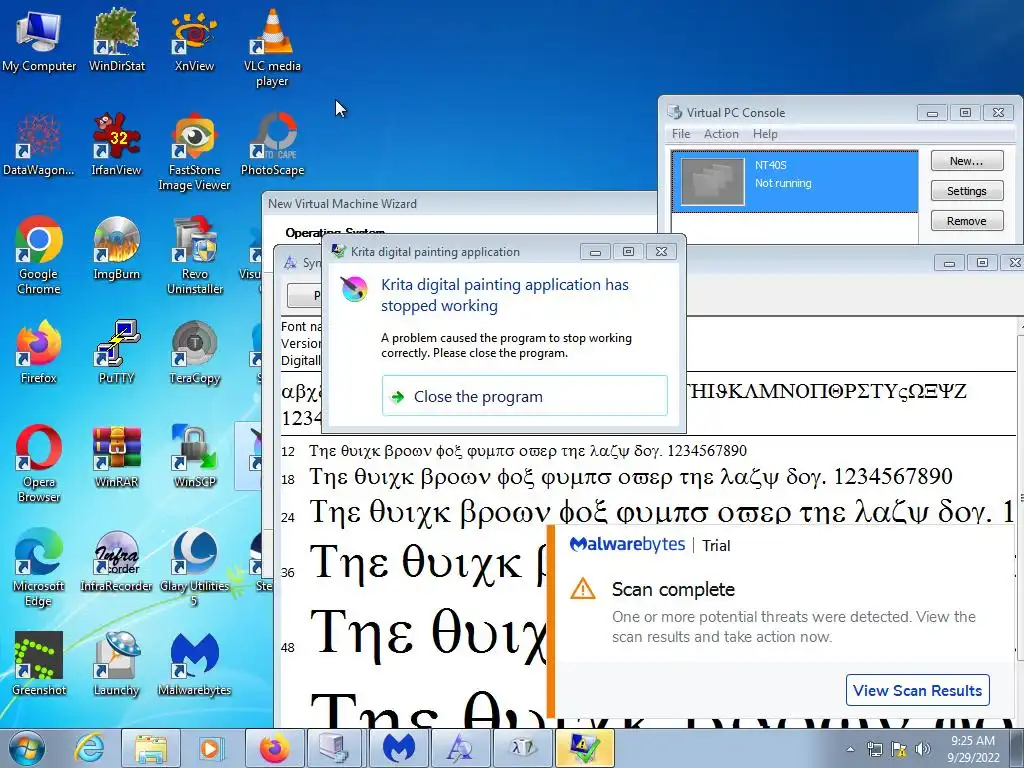The width and height of the screenshot is (1024, 768).
Task: Show hidden system tray icons
Action: [850, 749]
